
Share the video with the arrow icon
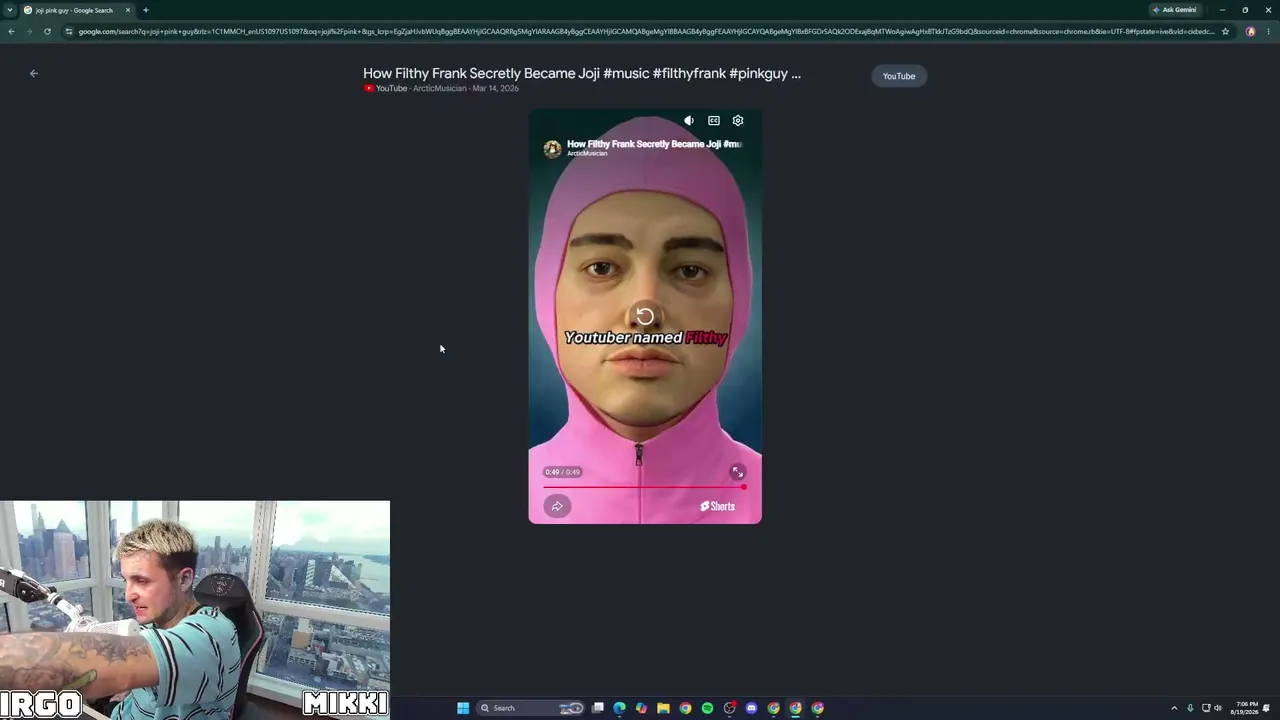point(557,506)
